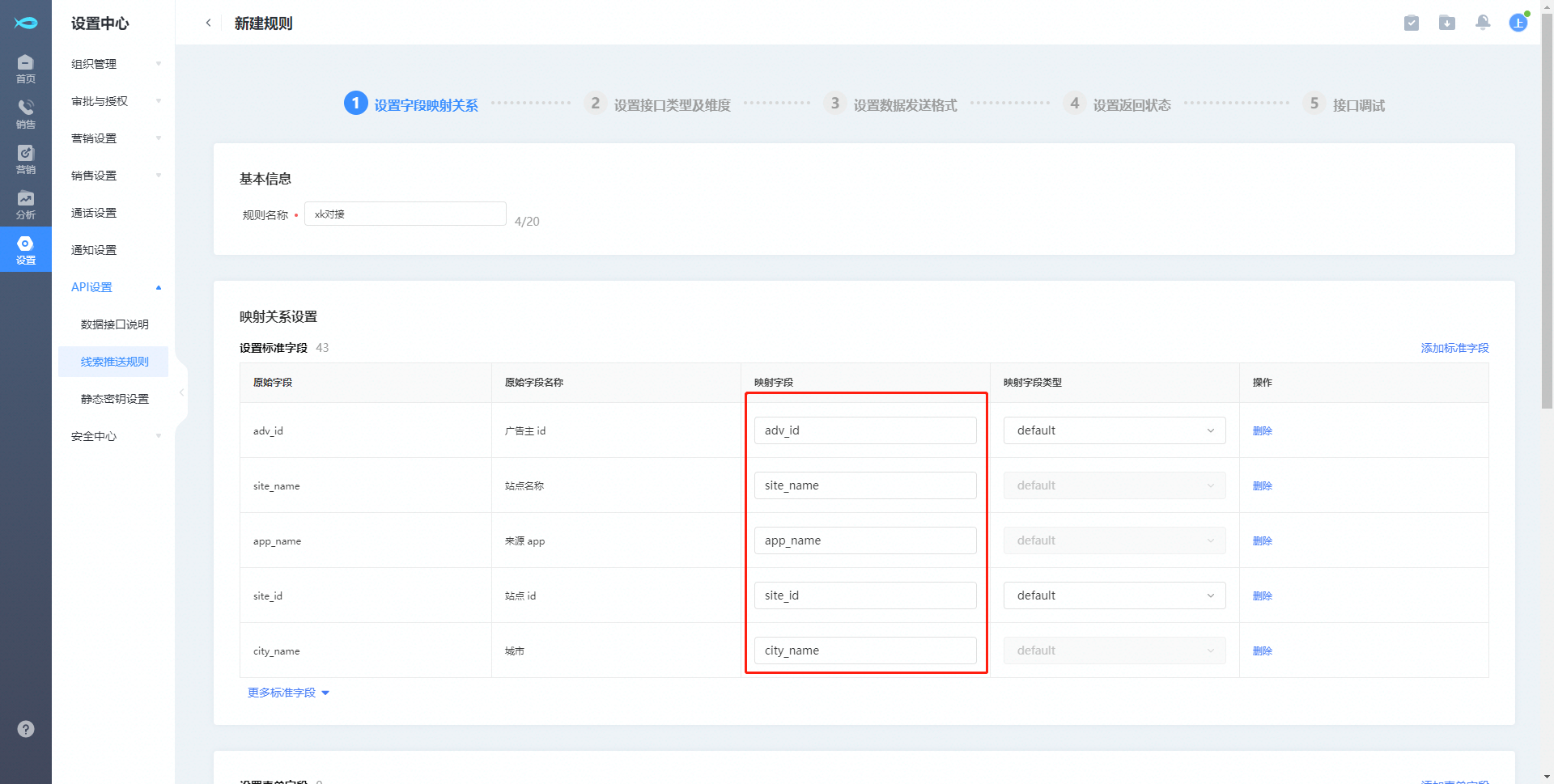The image size is (1554, 784).
Task: Delete the app_name row
Action: click(x=1262, y=541)
